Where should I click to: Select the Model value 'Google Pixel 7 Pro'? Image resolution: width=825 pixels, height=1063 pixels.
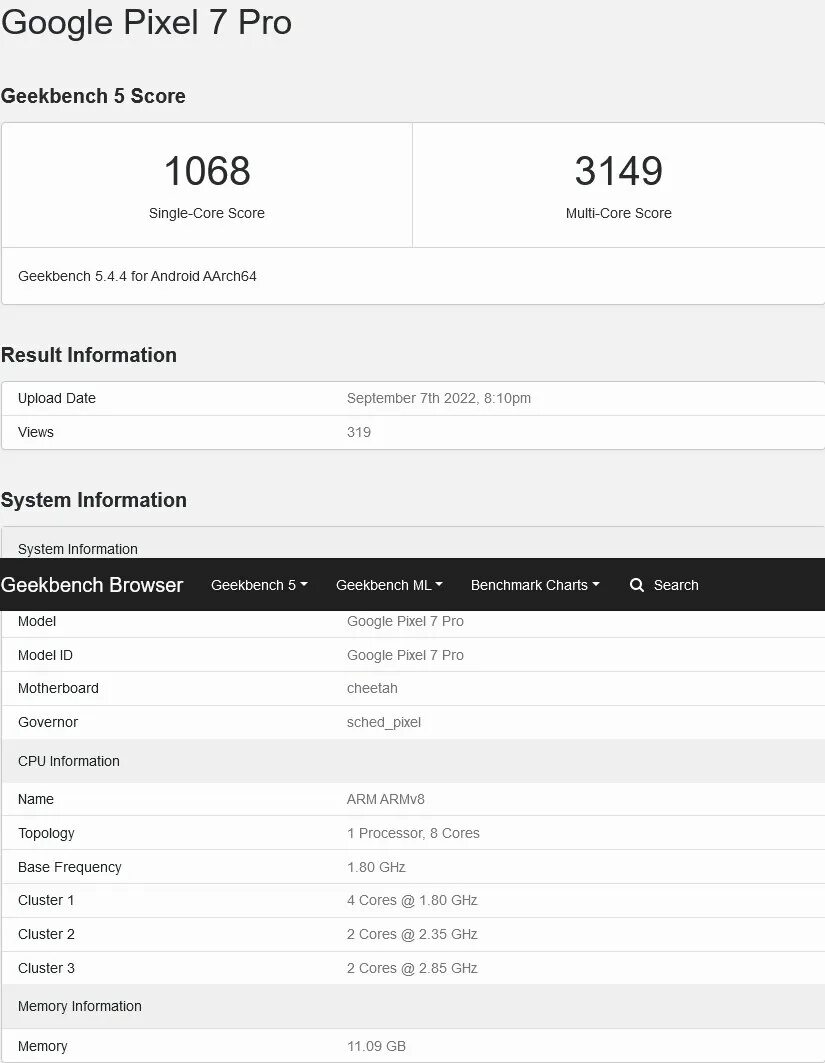pos(405,621)
